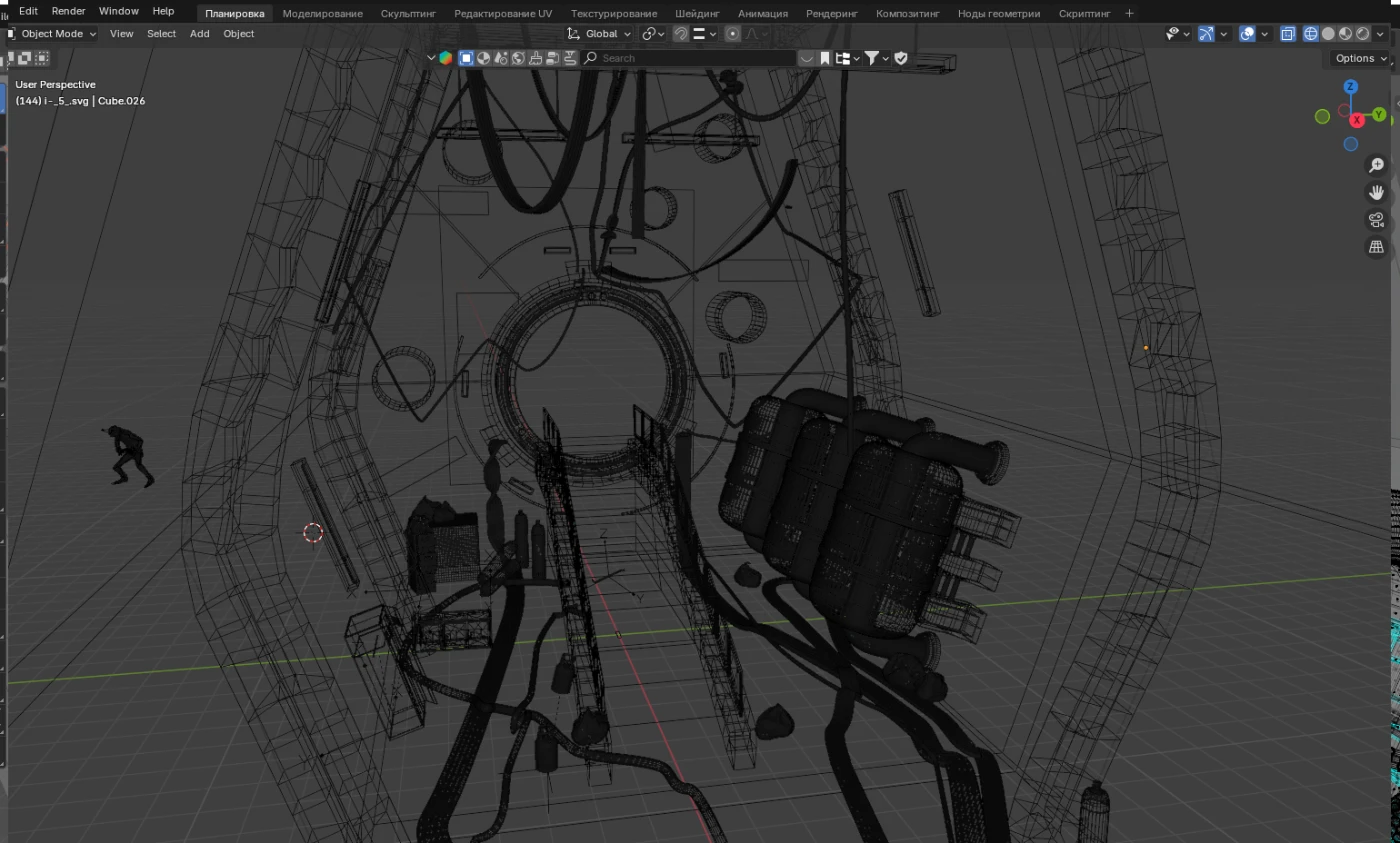Open the Редактирование UV workspace tab
This screenshot has width=1400, height=843.
(x=503, y=13)
